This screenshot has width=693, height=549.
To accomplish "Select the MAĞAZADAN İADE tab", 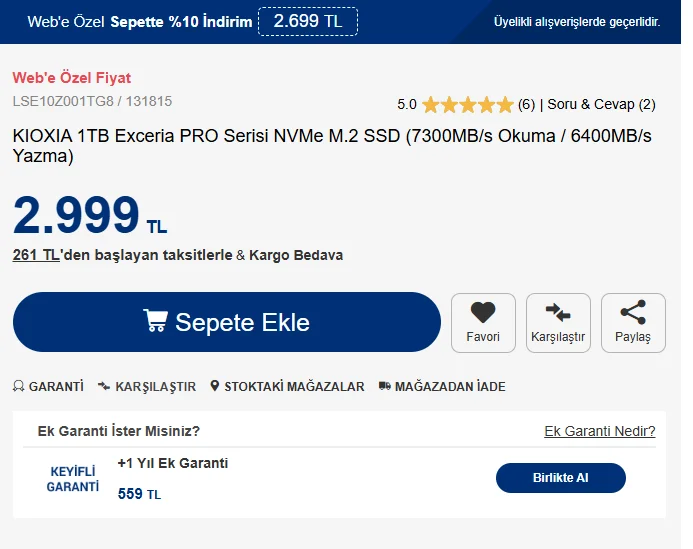I will pyautogui.click(x=450, y=386).
